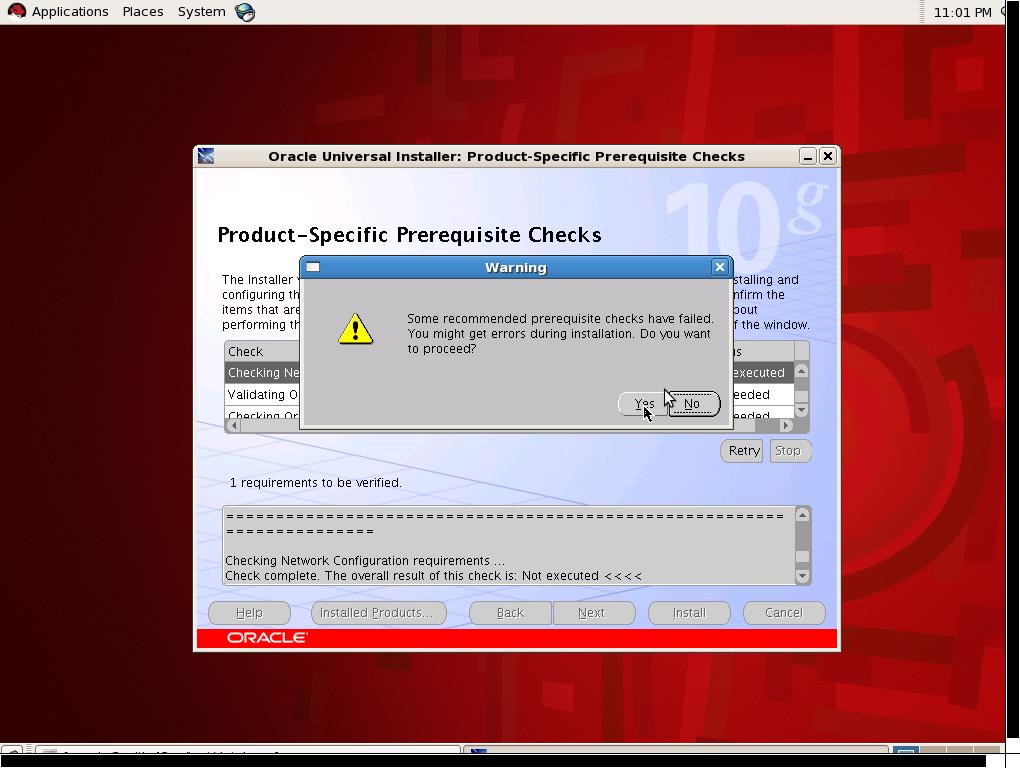1020x768 pixels.
Task: Click the Oracle installer title bar icon
Action: tap(206, 156)
